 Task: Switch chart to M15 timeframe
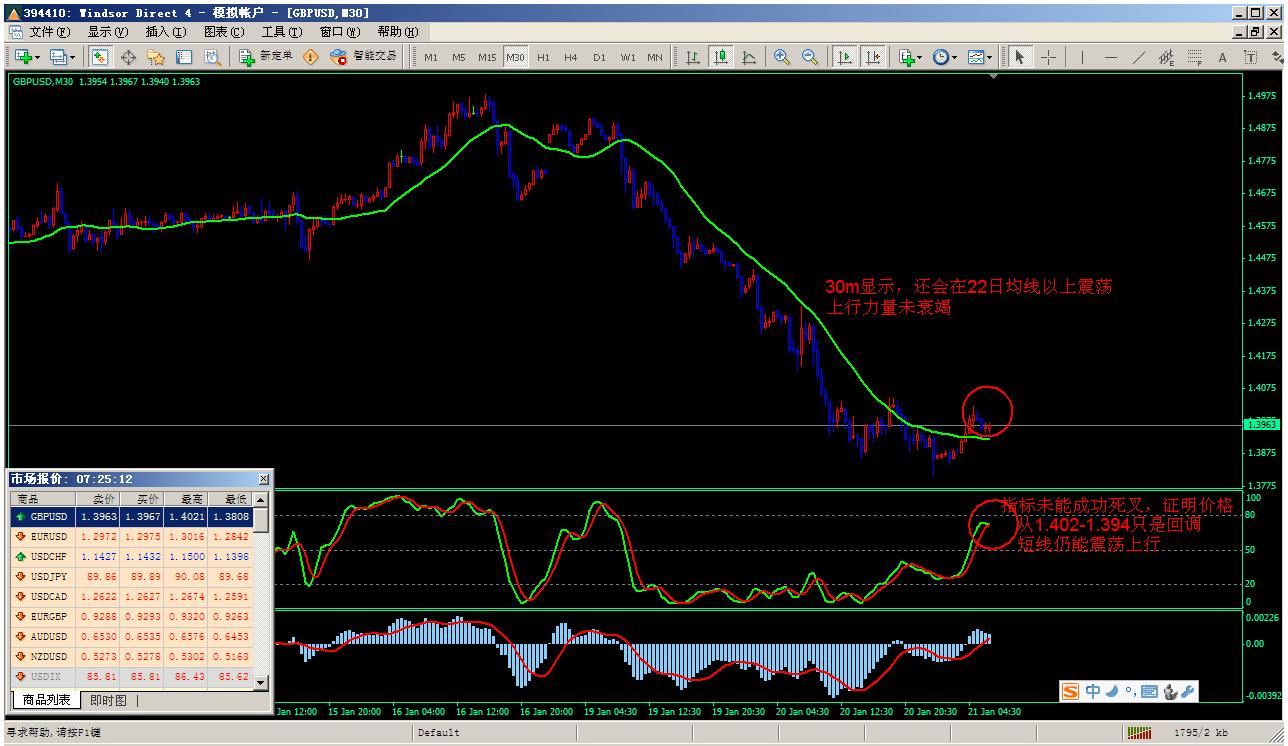(487, 57)
